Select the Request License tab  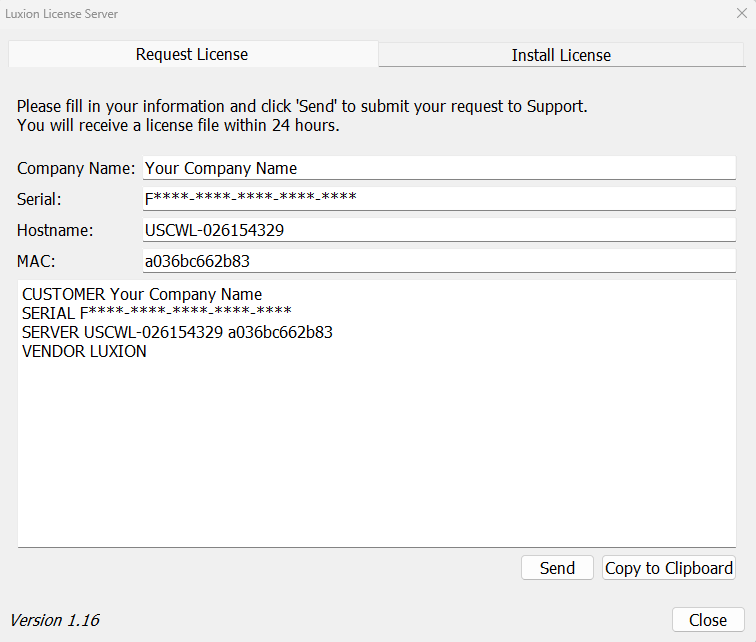(x=192, y=54)
